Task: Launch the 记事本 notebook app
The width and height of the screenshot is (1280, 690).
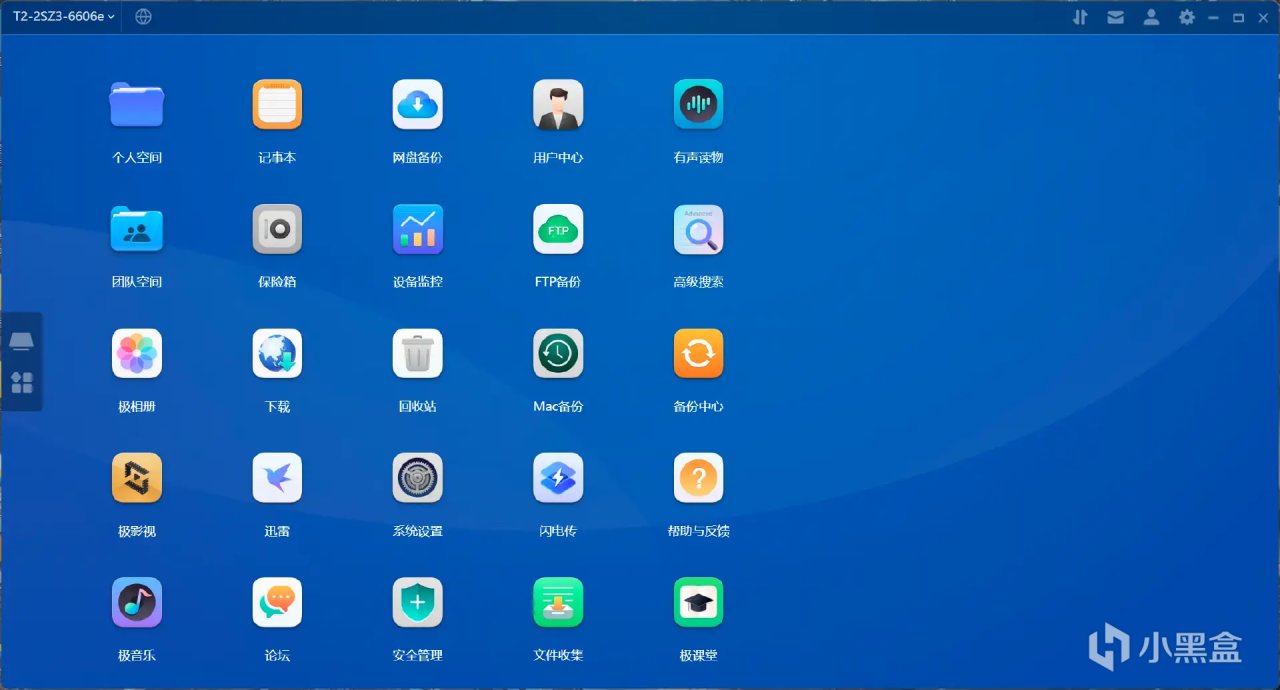Action: pos(277,105)
